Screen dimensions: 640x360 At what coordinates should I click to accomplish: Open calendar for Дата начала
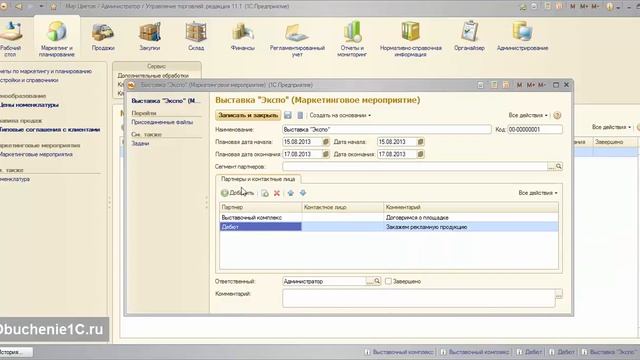coord(420,142)
